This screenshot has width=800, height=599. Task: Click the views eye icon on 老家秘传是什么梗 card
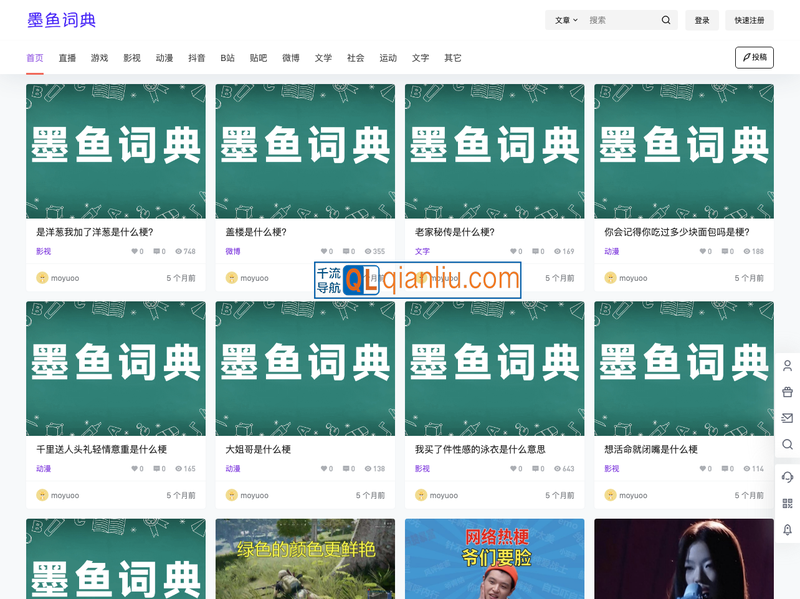(558, 250)
